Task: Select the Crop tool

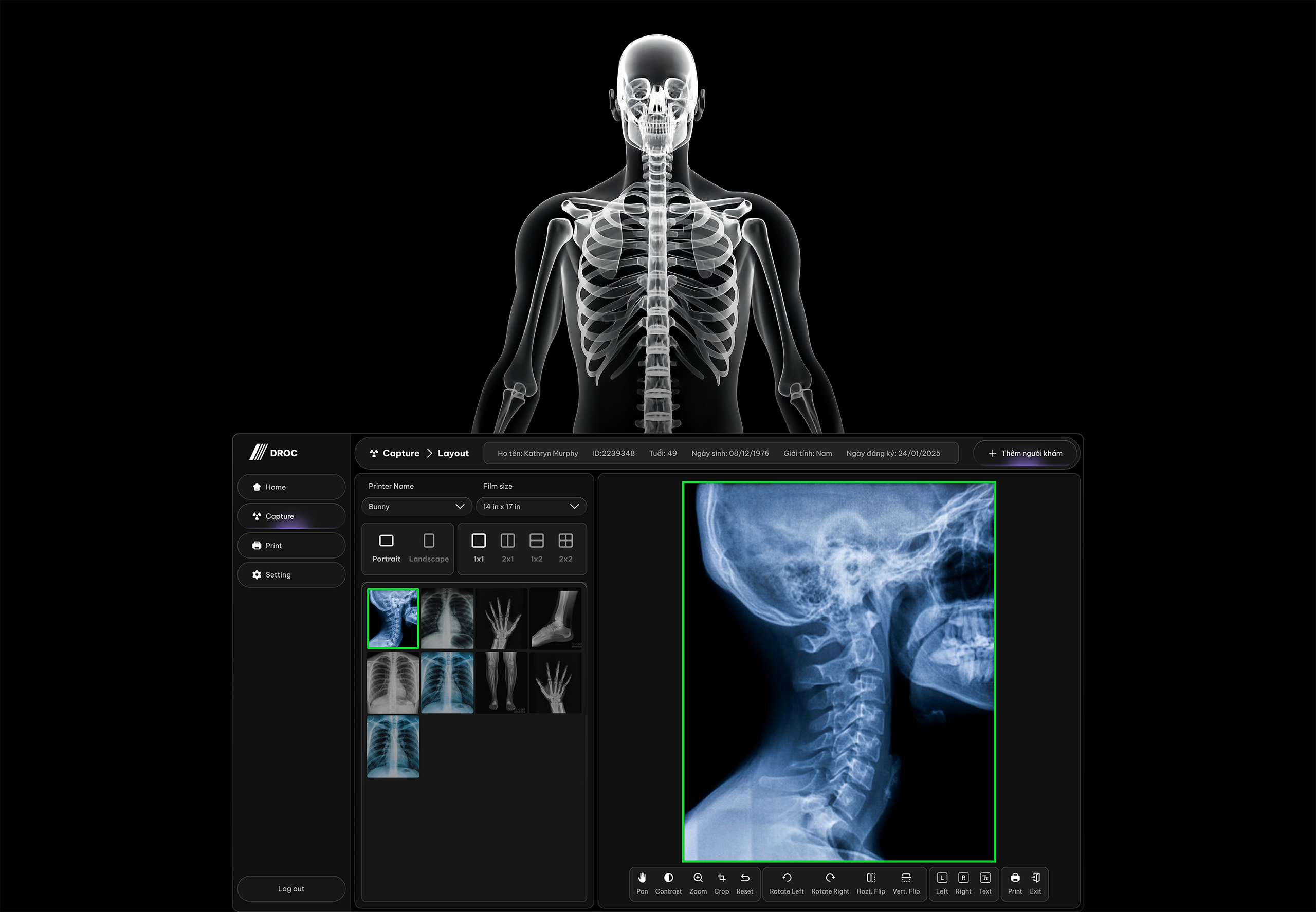Action: tap(721, 882)
